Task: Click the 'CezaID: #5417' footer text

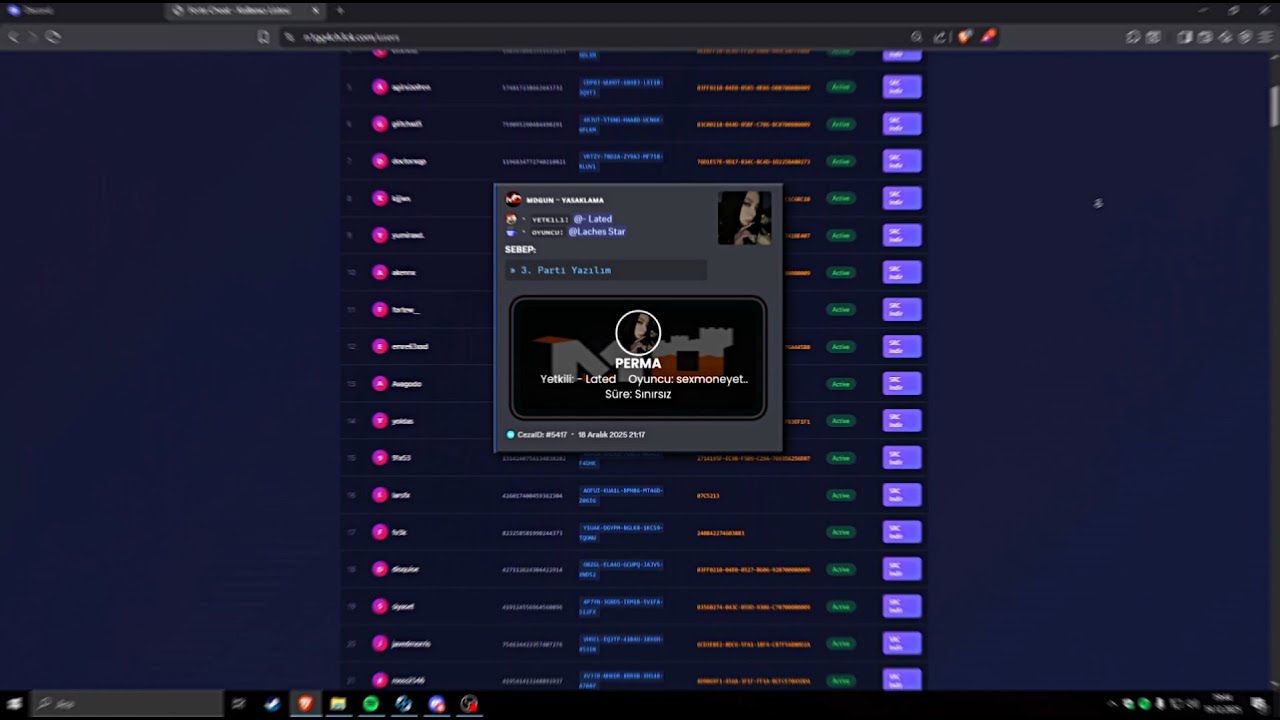Action: tap(542, 435)
